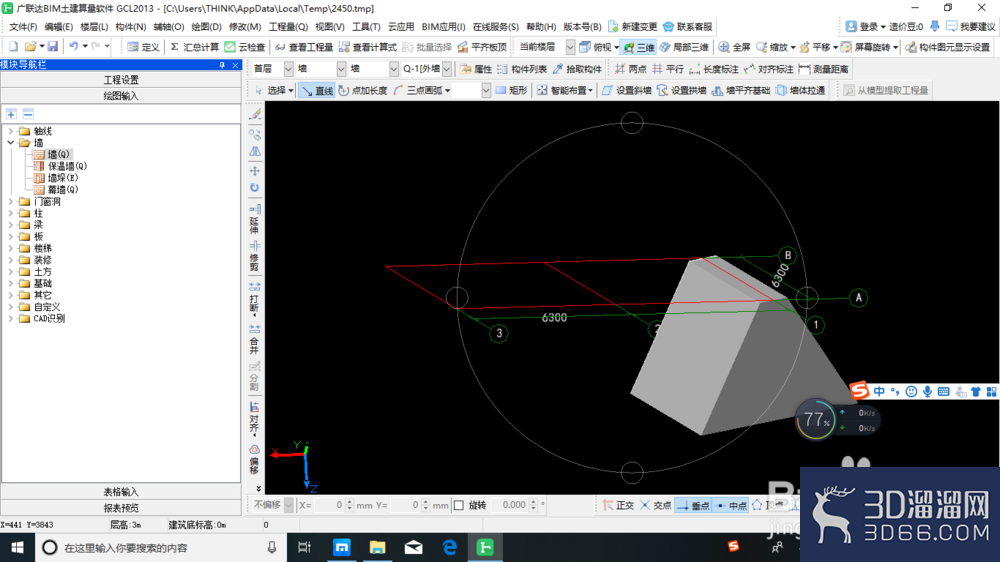Click the New file icon
1000x562 pixels.
point(13,47)
